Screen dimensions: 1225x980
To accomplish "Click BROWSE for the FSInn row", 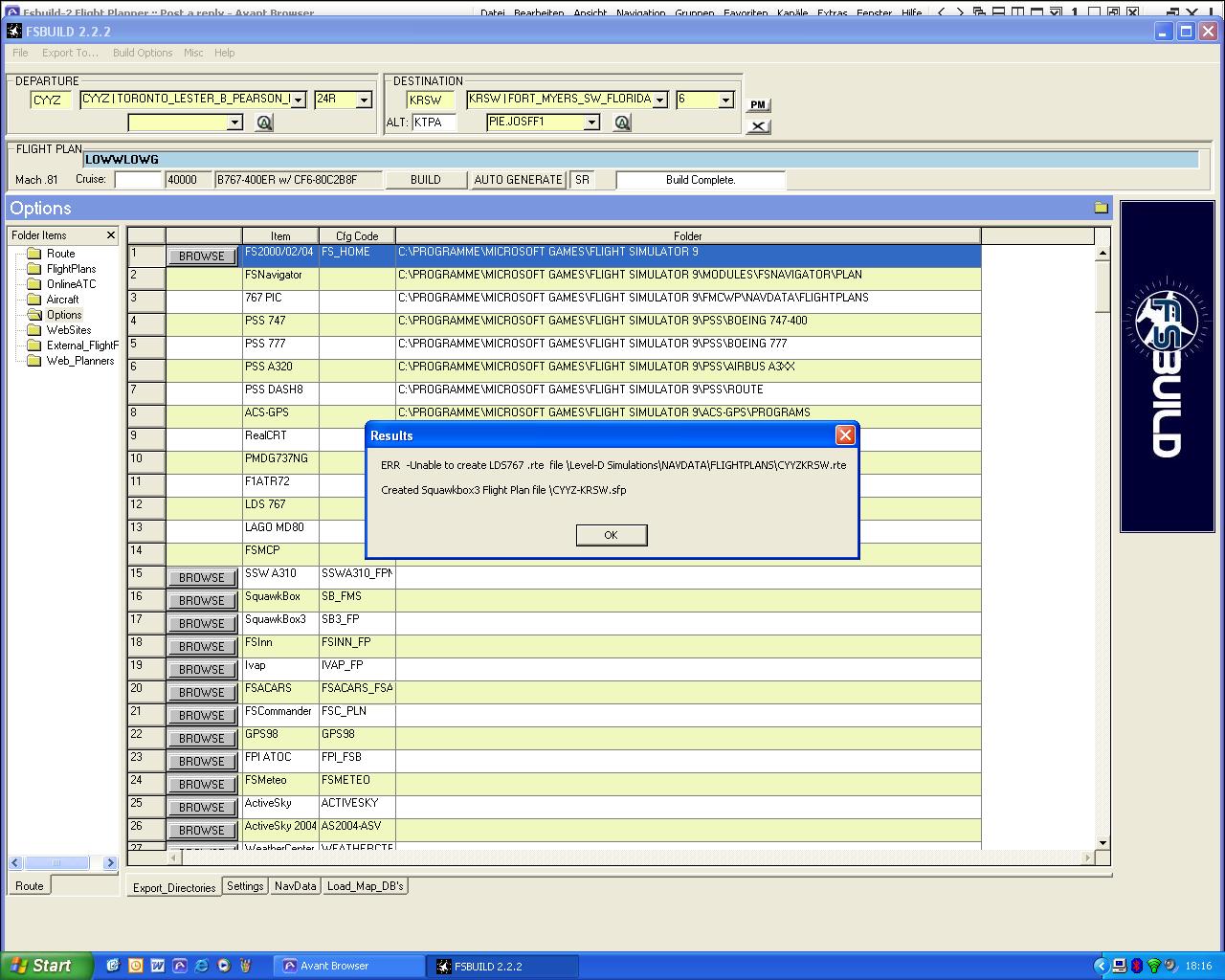I will pos(202,647).
